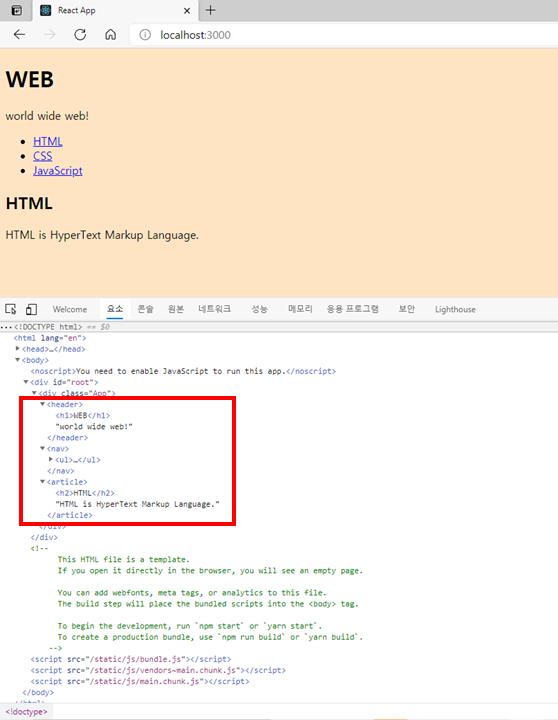Click the "To begin the development" comment line
The image size is (558, 720).
click(x=190, y=626)
